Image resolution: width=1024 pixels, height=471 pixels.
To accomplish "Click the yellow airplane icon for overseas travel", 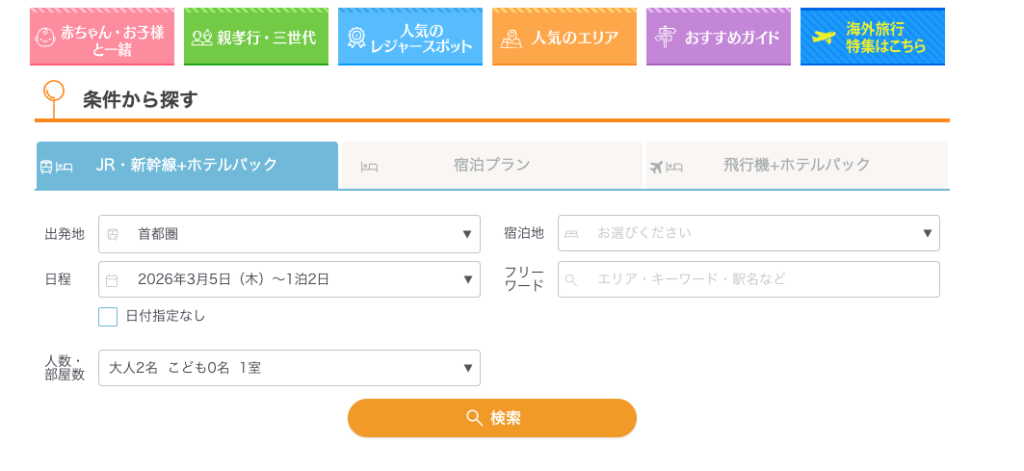I will 823,38.
